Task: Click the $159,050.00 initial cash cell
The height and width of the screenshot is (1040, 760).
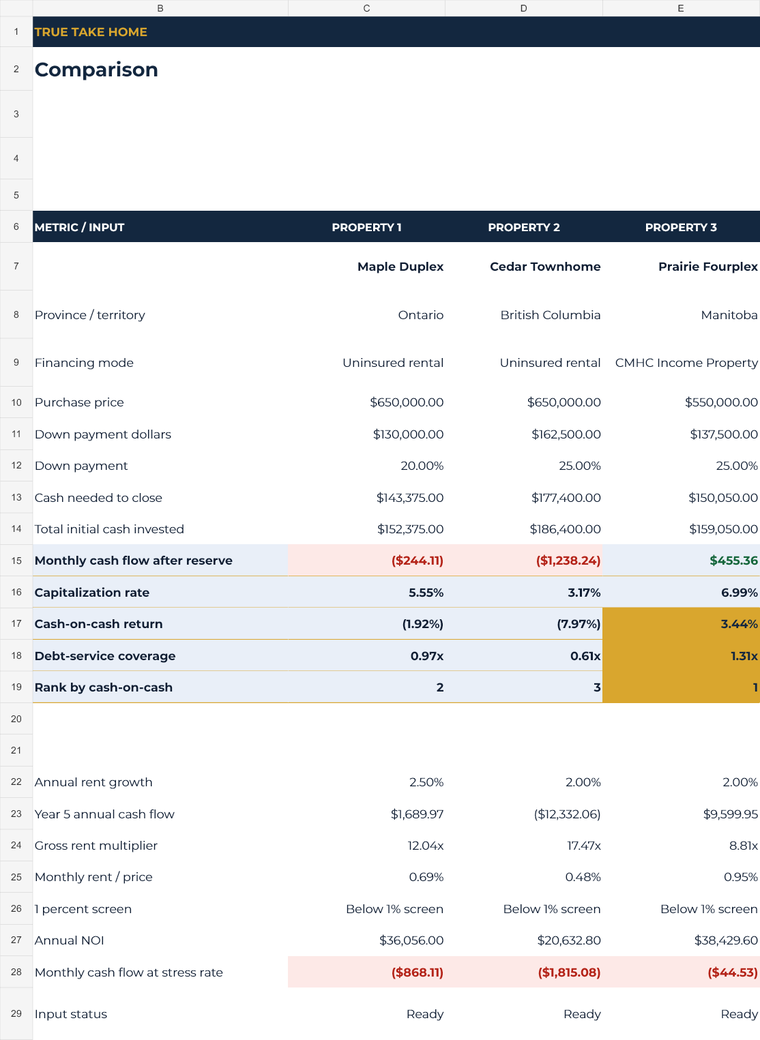Action: point(680,529)
